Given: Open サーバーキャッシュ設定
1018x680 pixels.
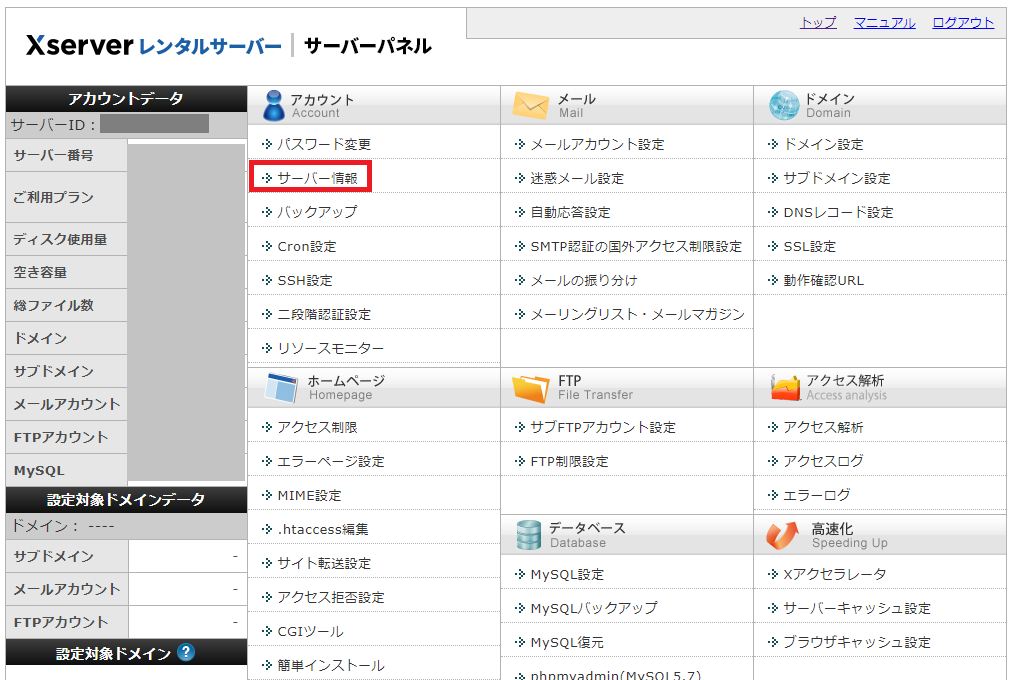Looking at the screenshot, I should (x=857, y=609).
